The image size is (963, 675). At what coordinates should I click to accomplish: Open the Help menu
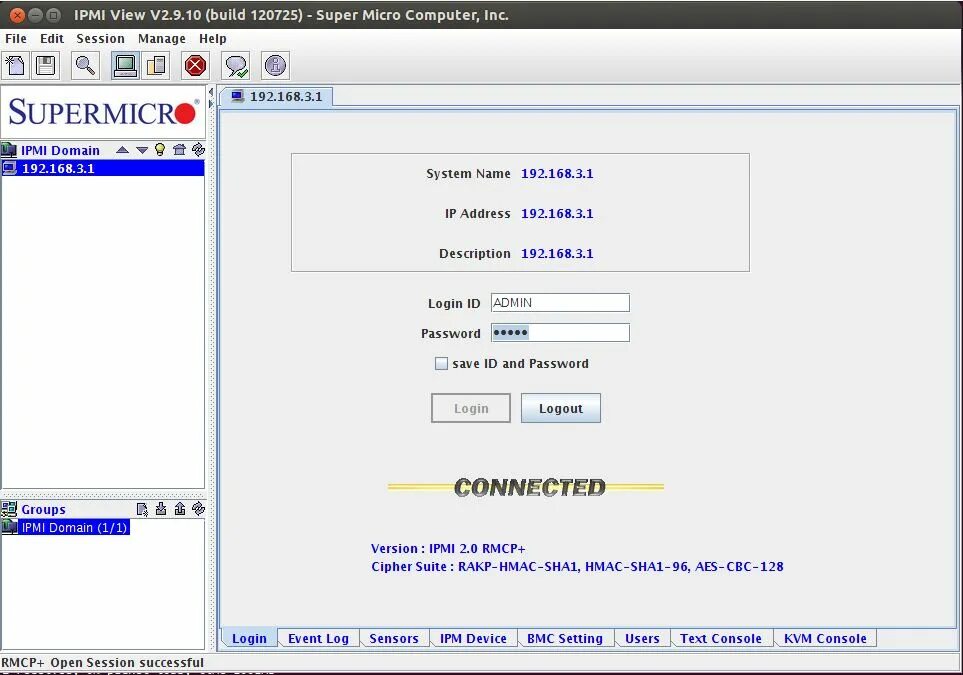(x=212, y=39)
